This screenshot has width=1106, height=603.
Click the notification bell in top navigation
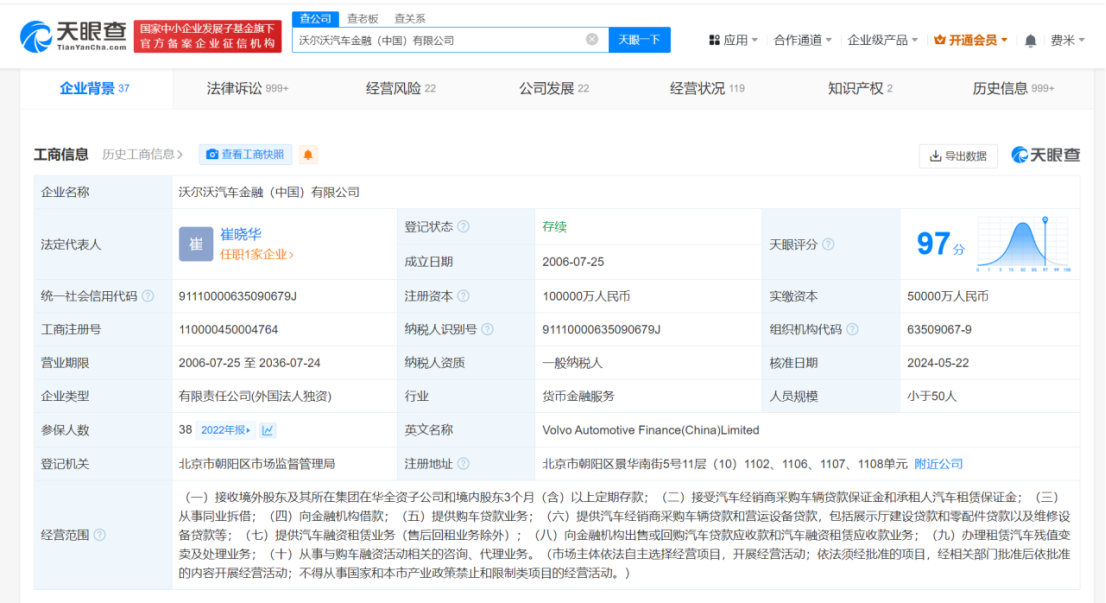point(1029,39)
